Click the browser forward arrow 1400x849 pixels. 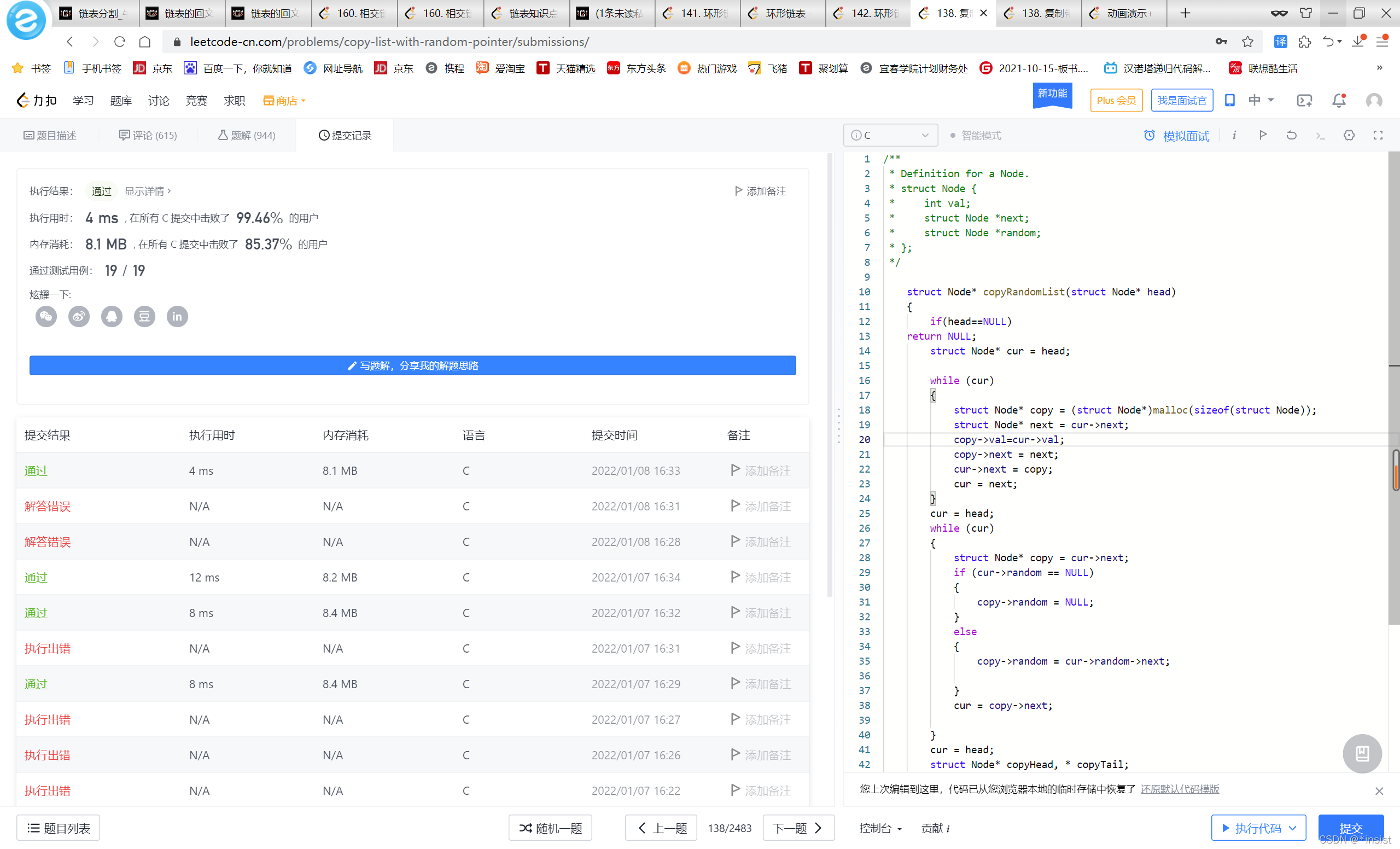click(96, 42)
